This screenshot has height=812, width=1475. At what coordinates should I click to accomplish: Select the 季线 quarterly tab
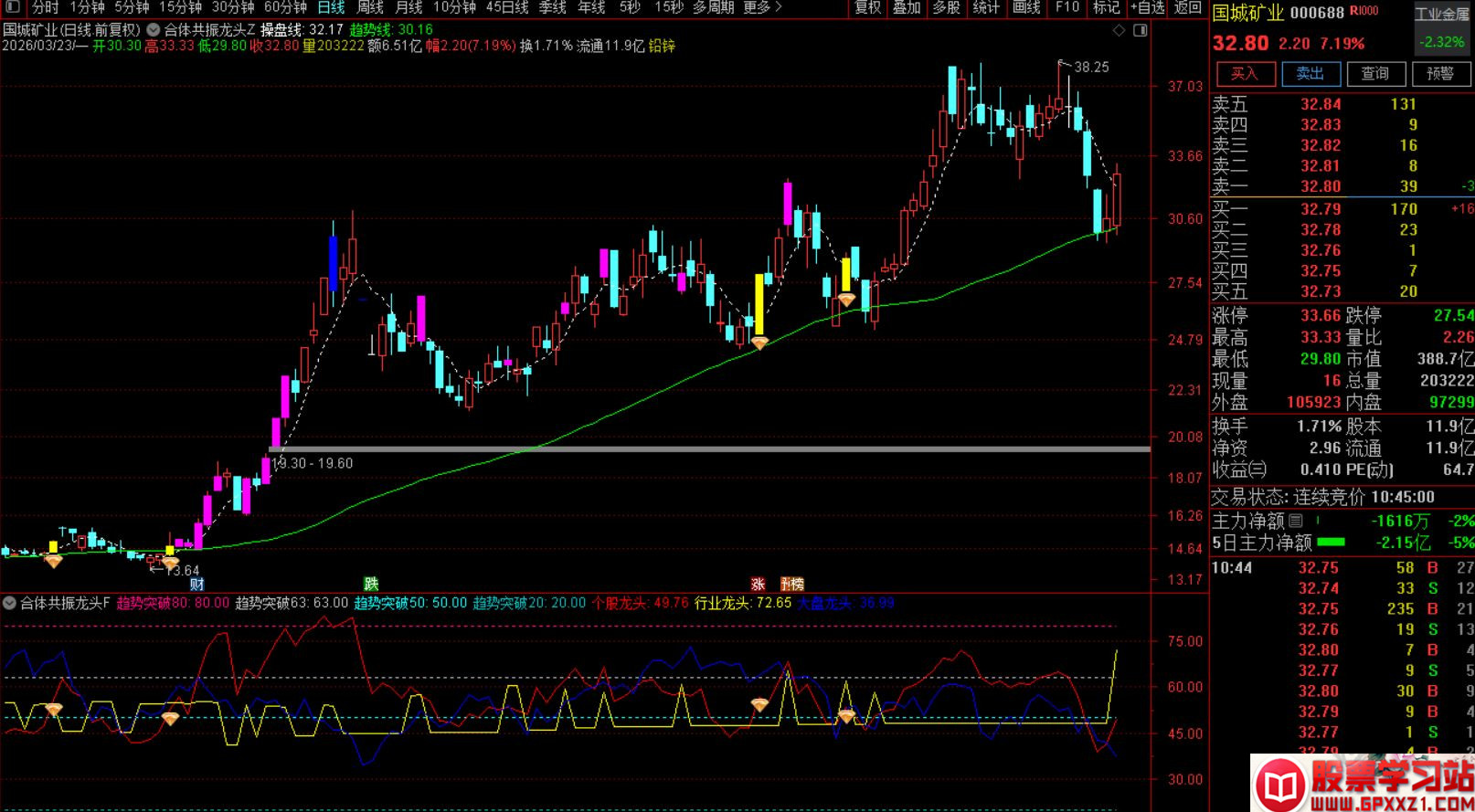[553, 7]
